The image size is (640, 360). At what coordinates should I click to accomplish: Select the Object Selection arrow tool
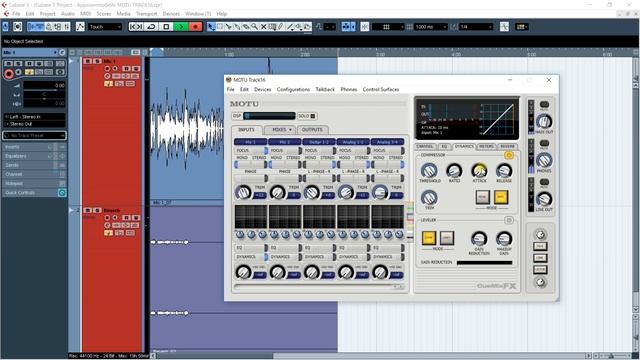coord(211,27)
